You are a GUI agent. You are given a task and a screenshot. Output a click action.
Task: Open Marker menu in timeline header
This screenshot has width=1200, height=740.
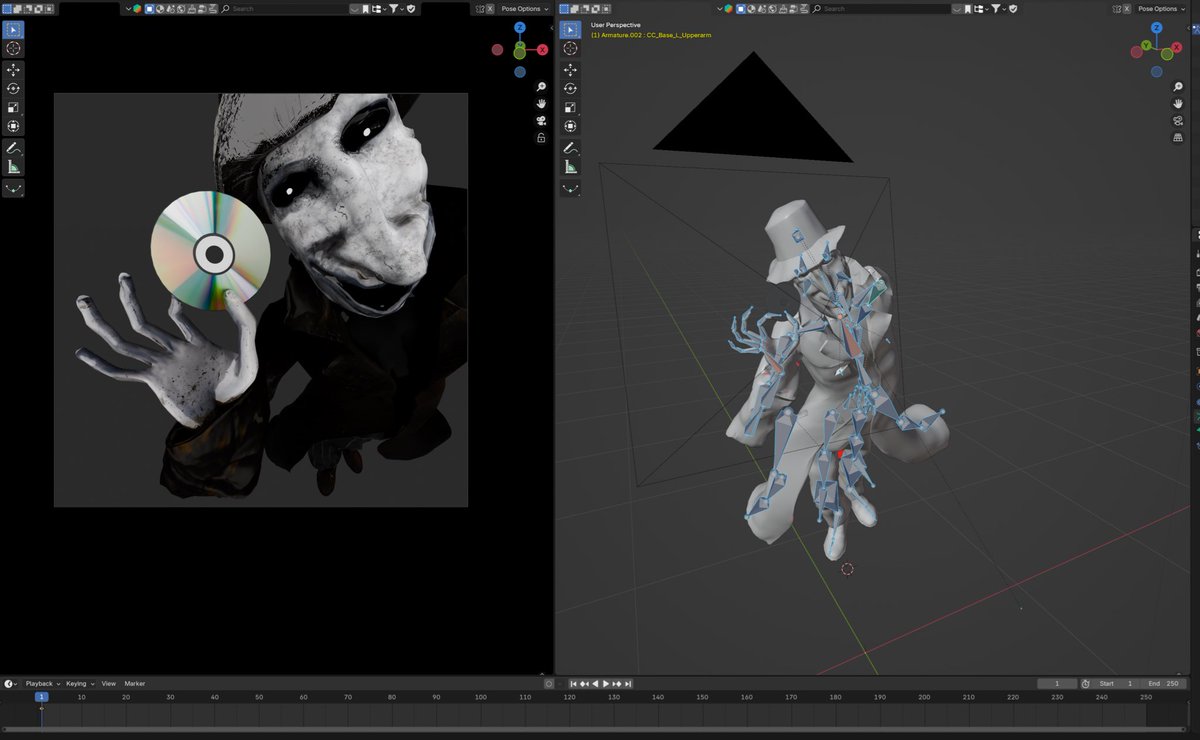coord(135,684)
